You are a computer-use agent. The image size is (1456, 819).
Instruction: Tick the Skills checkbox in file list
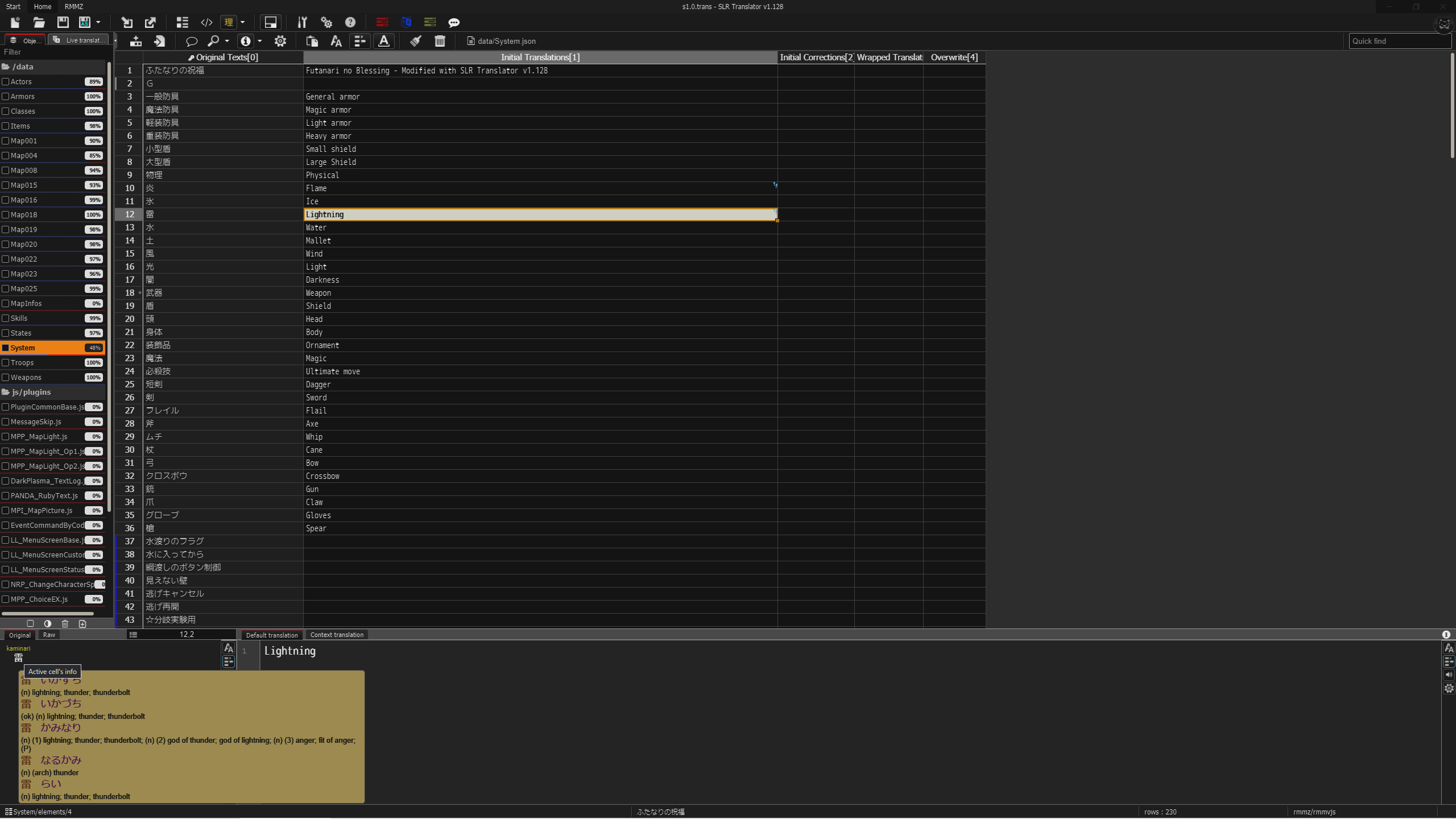click(6, 318)
